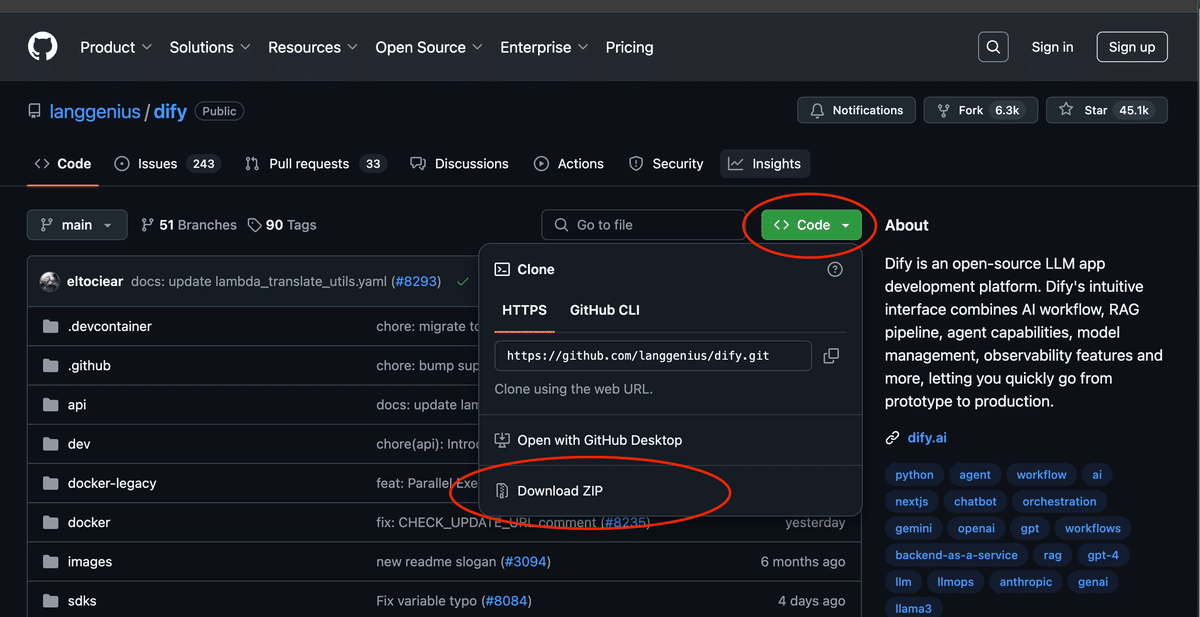Expand the Enterprise menu
The height and width of the screenshot is (617, 1200).
[x=544, y=47]
